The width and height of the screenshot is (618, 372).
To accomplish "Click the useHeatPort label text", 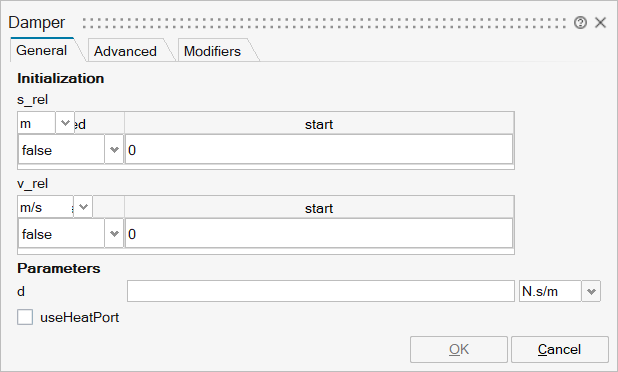I will (x=80, y=318).
